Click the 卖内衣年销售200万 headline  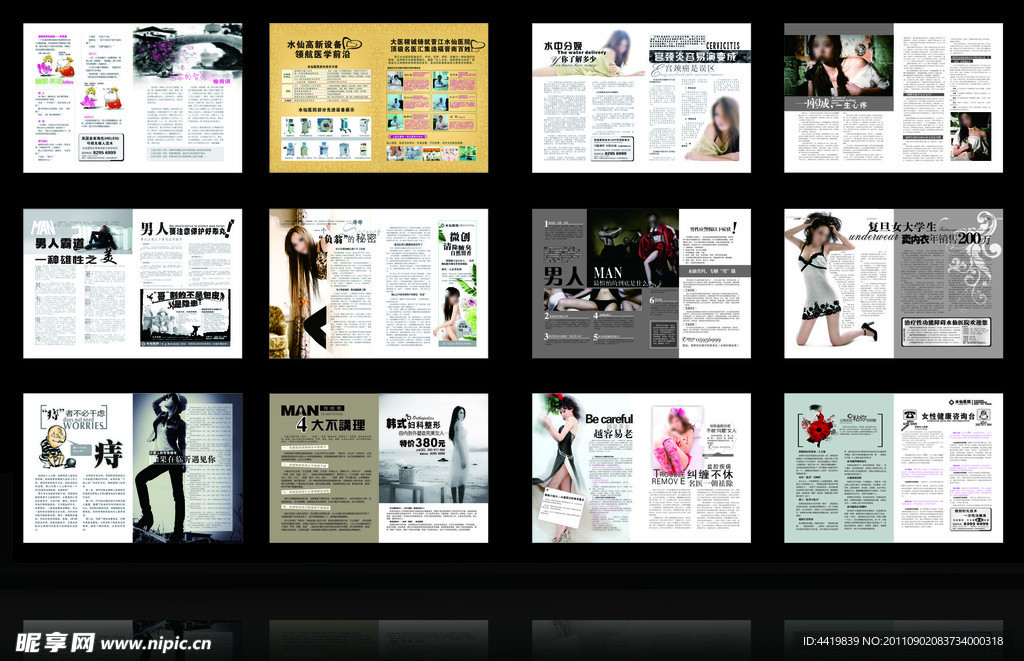pyautogui.click(x=946, y=239)
